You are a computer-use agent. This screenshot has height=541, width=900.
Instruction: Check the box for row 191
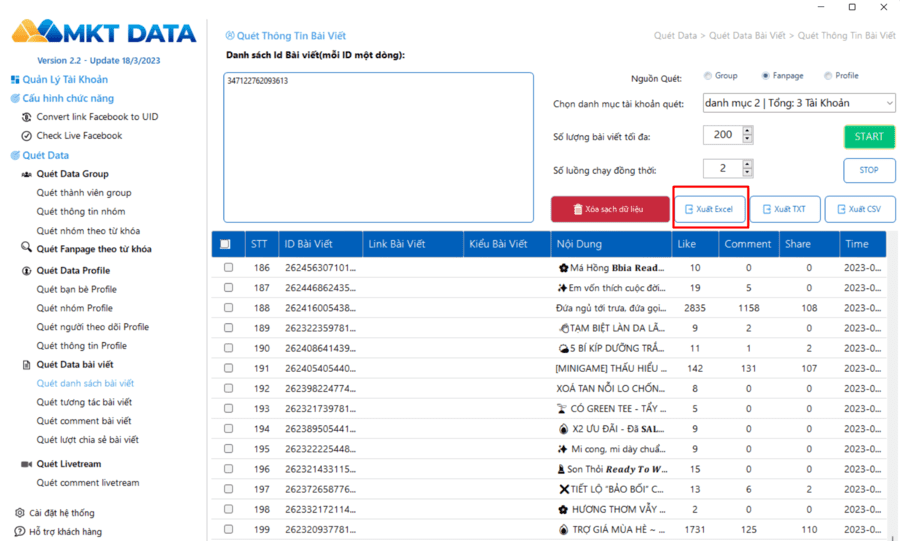tap(228, 368)
